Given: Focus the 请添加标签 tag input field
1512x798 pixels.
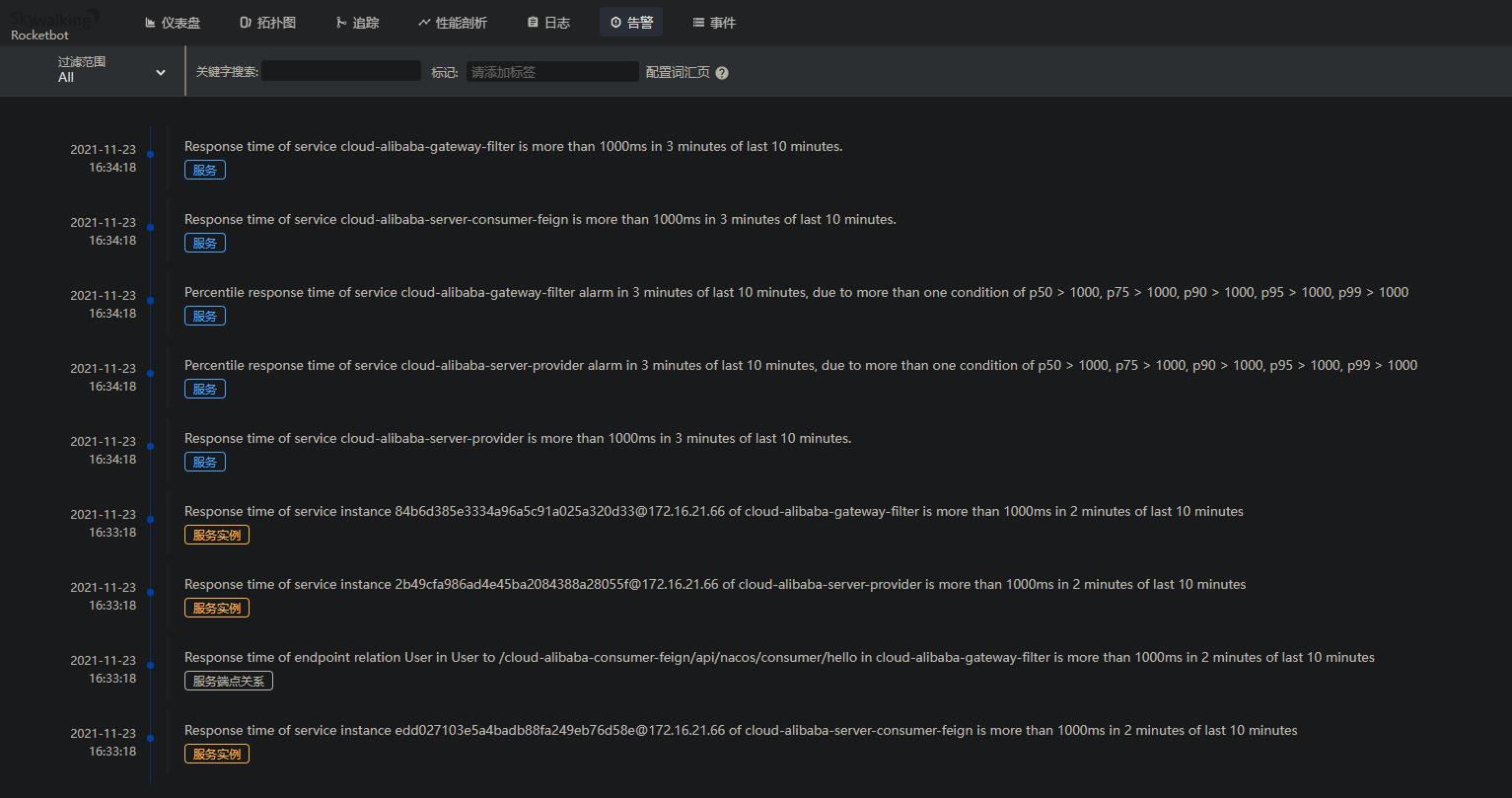Looking at the screenshot, I should pyautogui.click(x=552, y=71).
